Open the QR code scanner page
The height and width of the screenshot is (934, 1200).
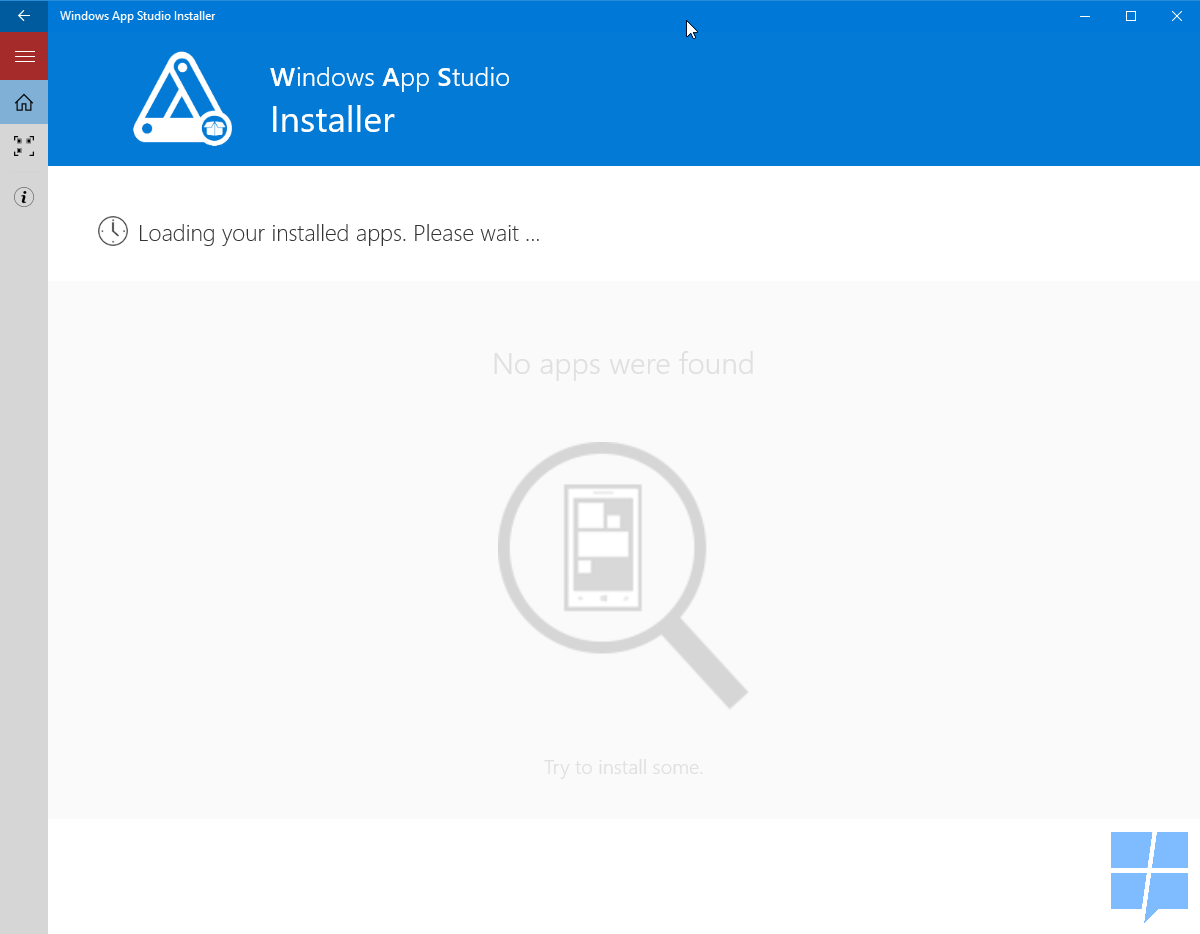(x=24, y=146)
